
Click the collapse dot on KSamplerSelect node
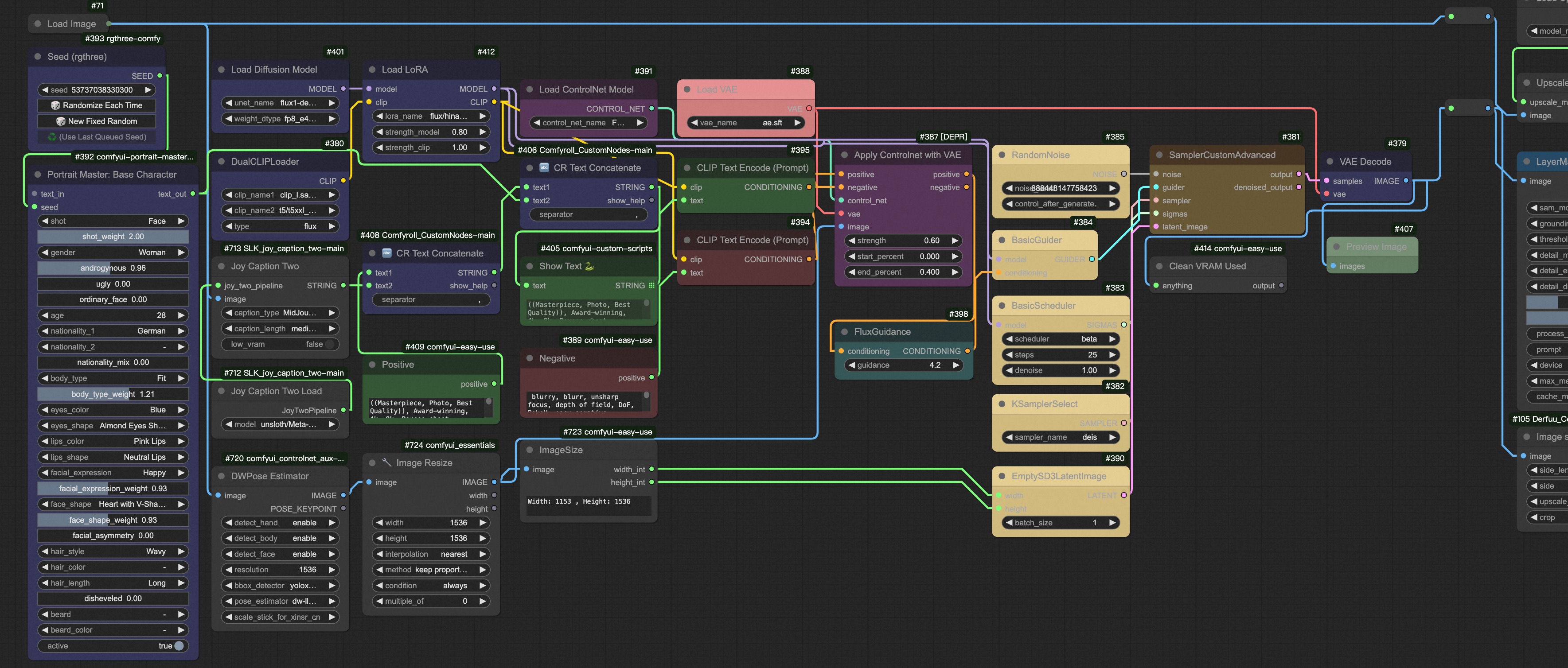click(x=1001, y=404)
